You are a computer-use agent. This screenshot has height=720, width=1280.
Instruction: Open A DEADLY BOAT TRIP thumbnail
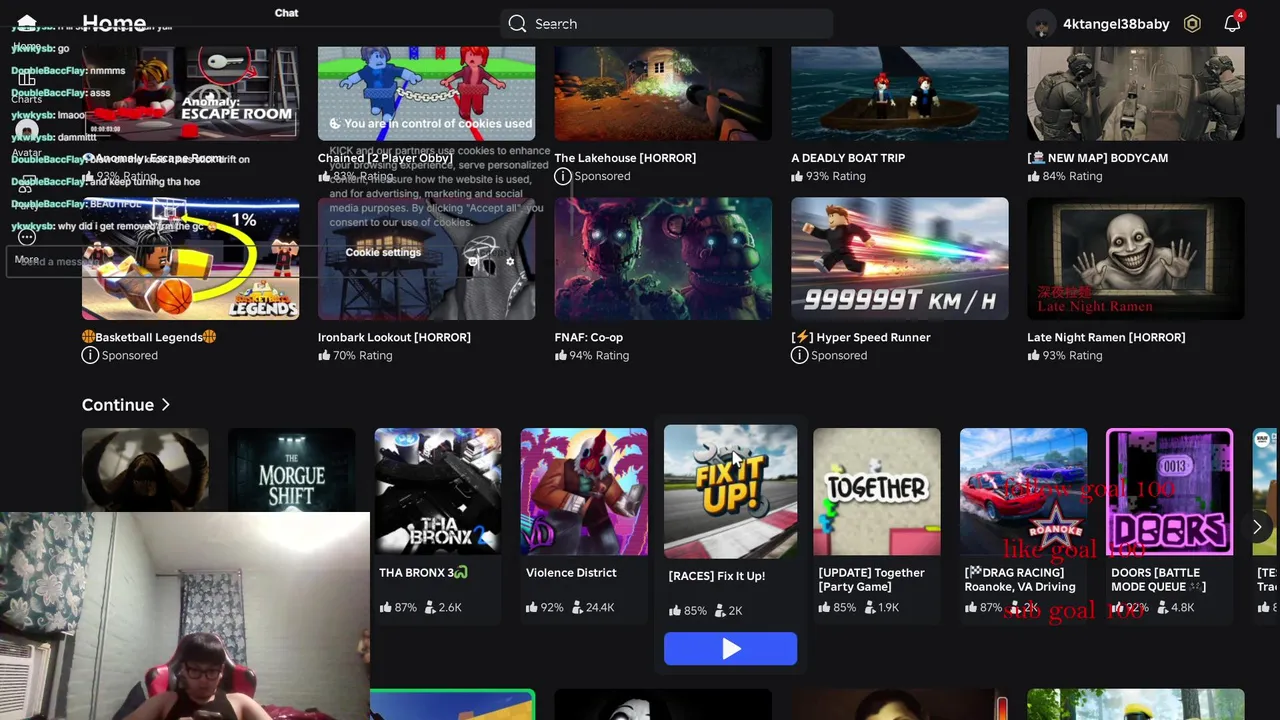pos(900,93)
